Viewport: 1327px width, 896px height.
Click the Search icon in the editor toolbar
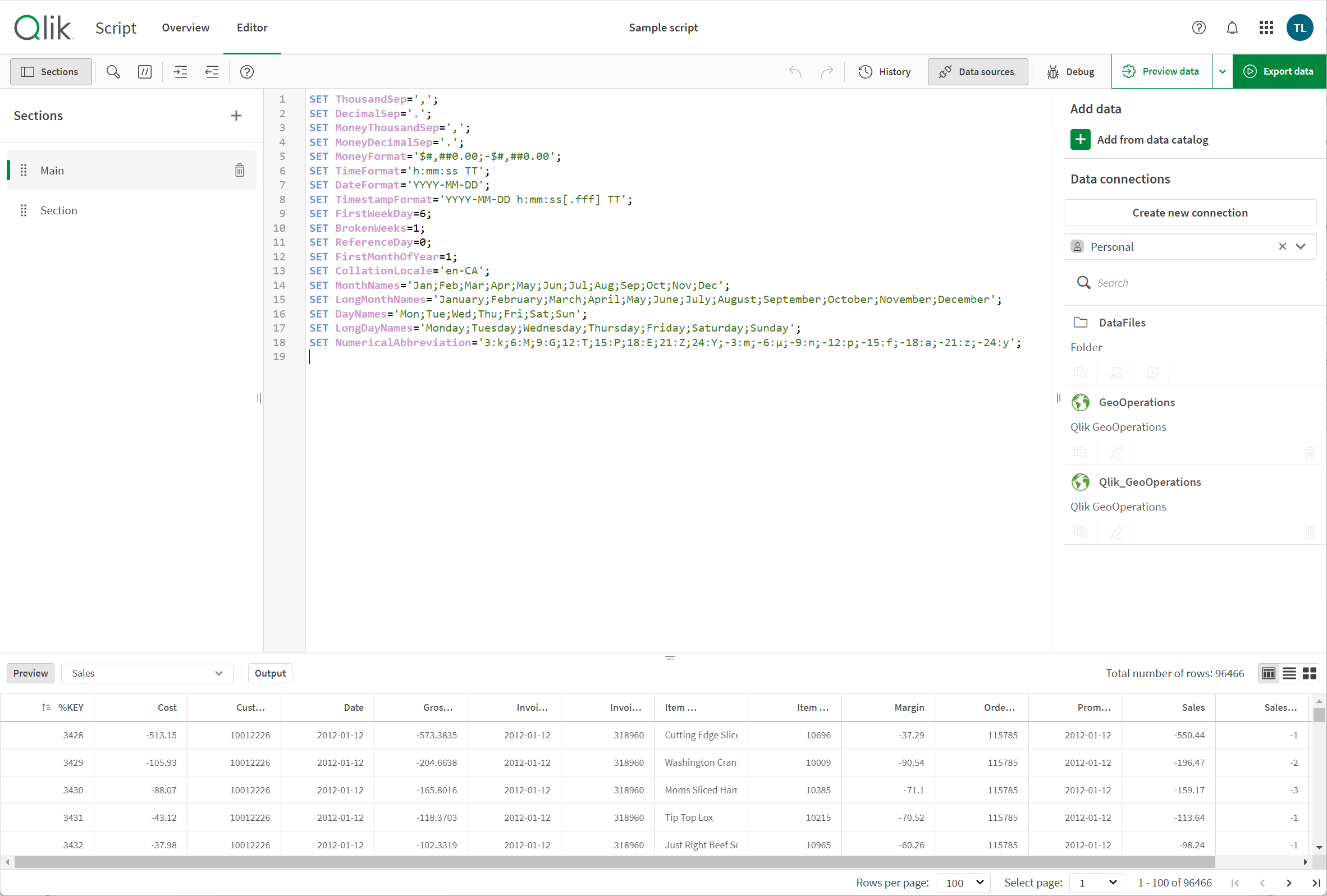(113, 71)
